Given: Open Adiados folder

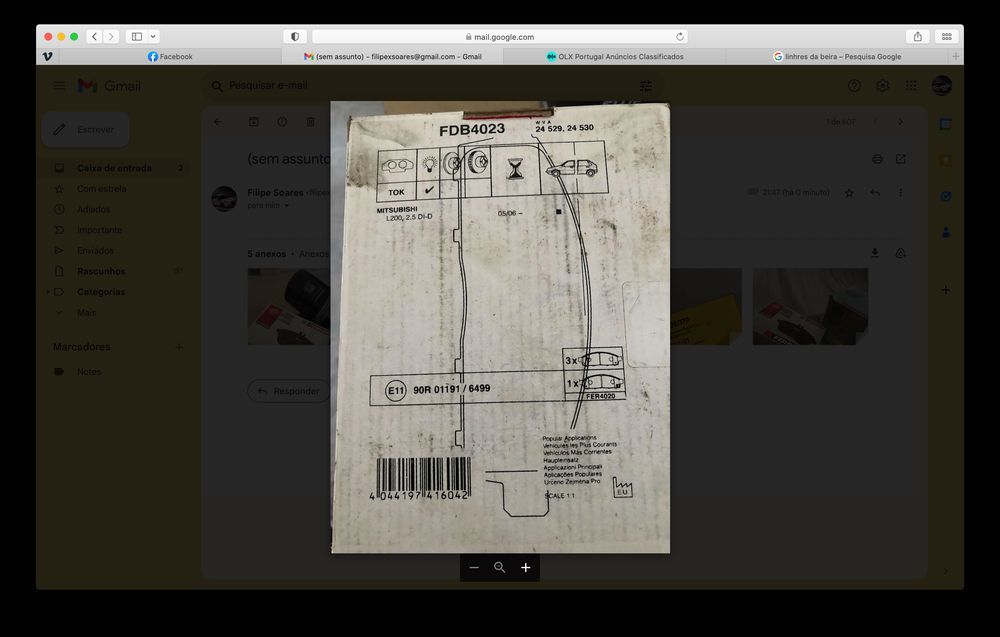Looking at the screenshot, I should tap(115, 209).
